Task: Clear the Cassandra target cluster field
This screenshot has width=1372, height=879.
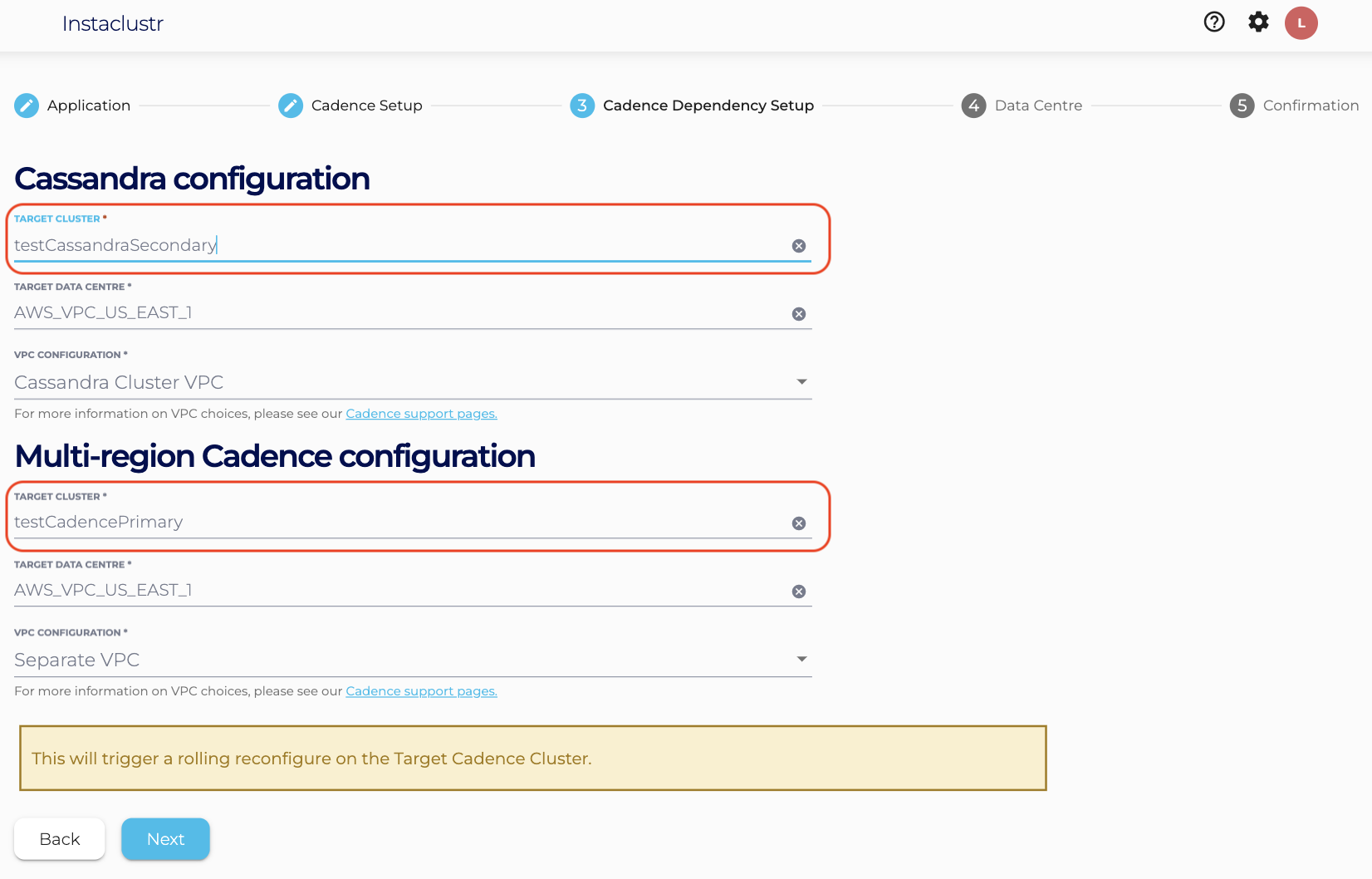Action: pyautogui.click(x=799, y=246)
